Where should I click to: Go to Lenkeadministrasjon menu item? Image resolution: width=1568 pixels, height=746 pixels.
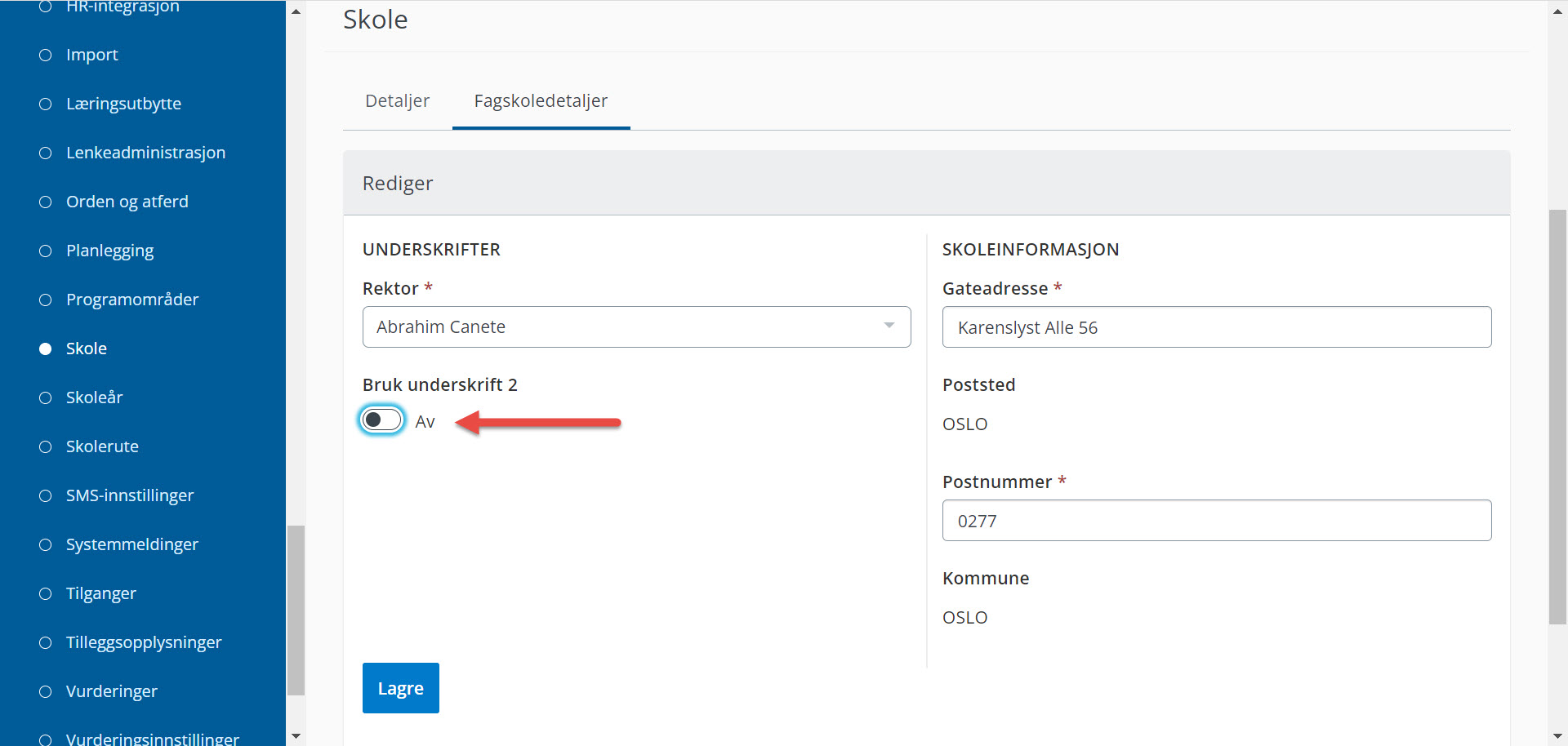tap(145, 153)
